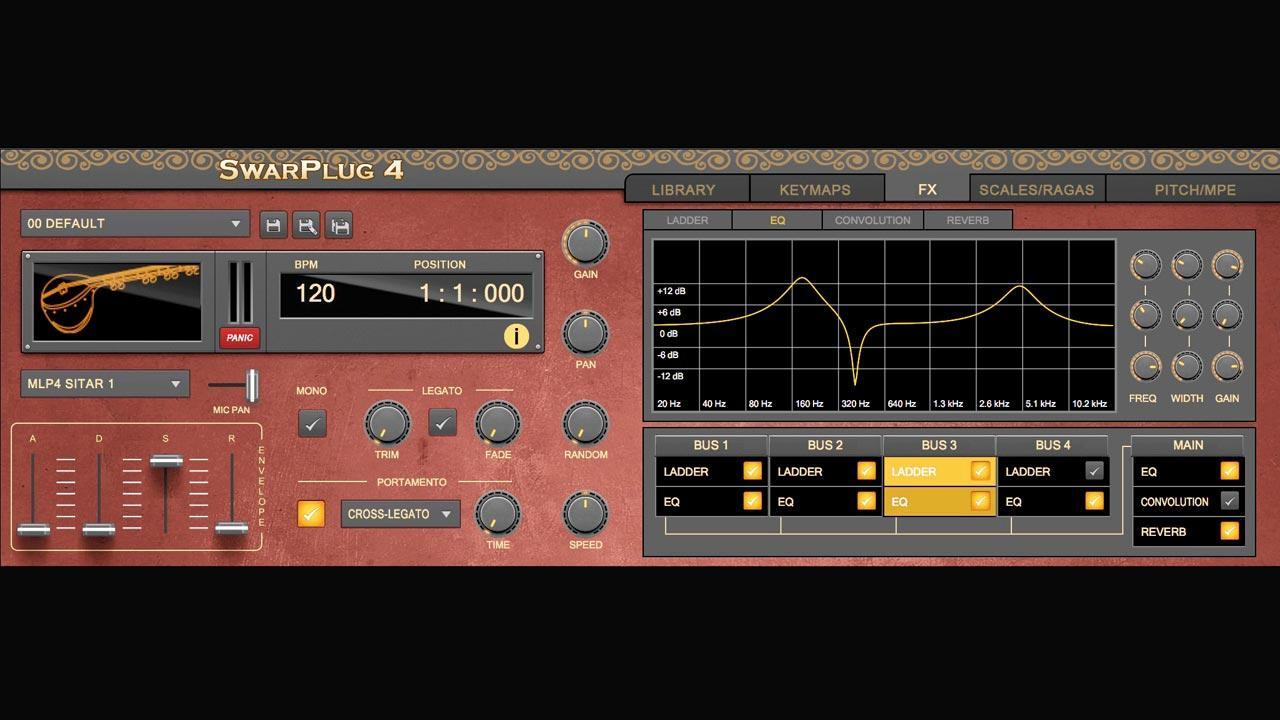Toggle the BUS 2 LADDER checkbox
This screenshot has height=720, width=1280.
click(866, 471)
